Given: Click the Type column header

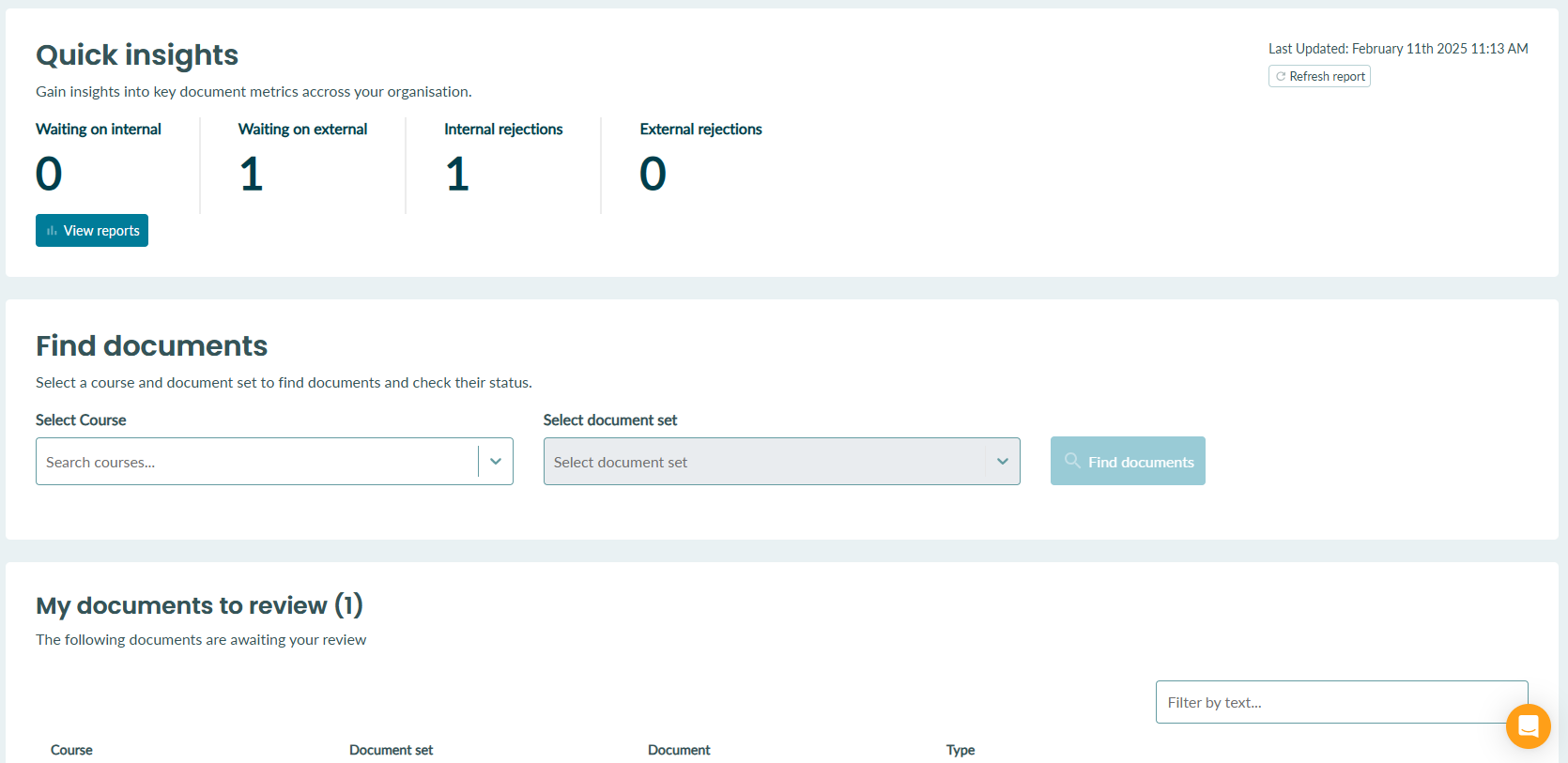Looking at the screenshot, I should [961, 750].
